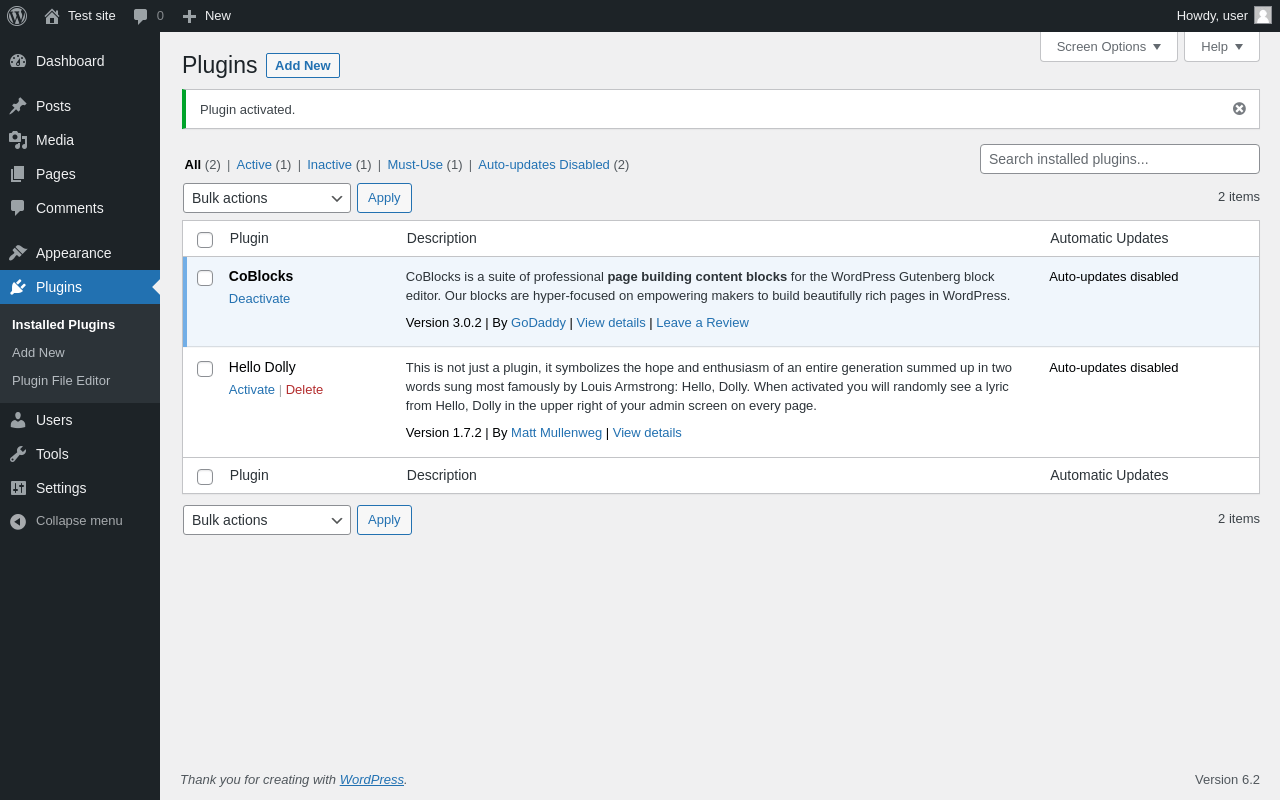Open the Settings sliders icon

(18, 488)
